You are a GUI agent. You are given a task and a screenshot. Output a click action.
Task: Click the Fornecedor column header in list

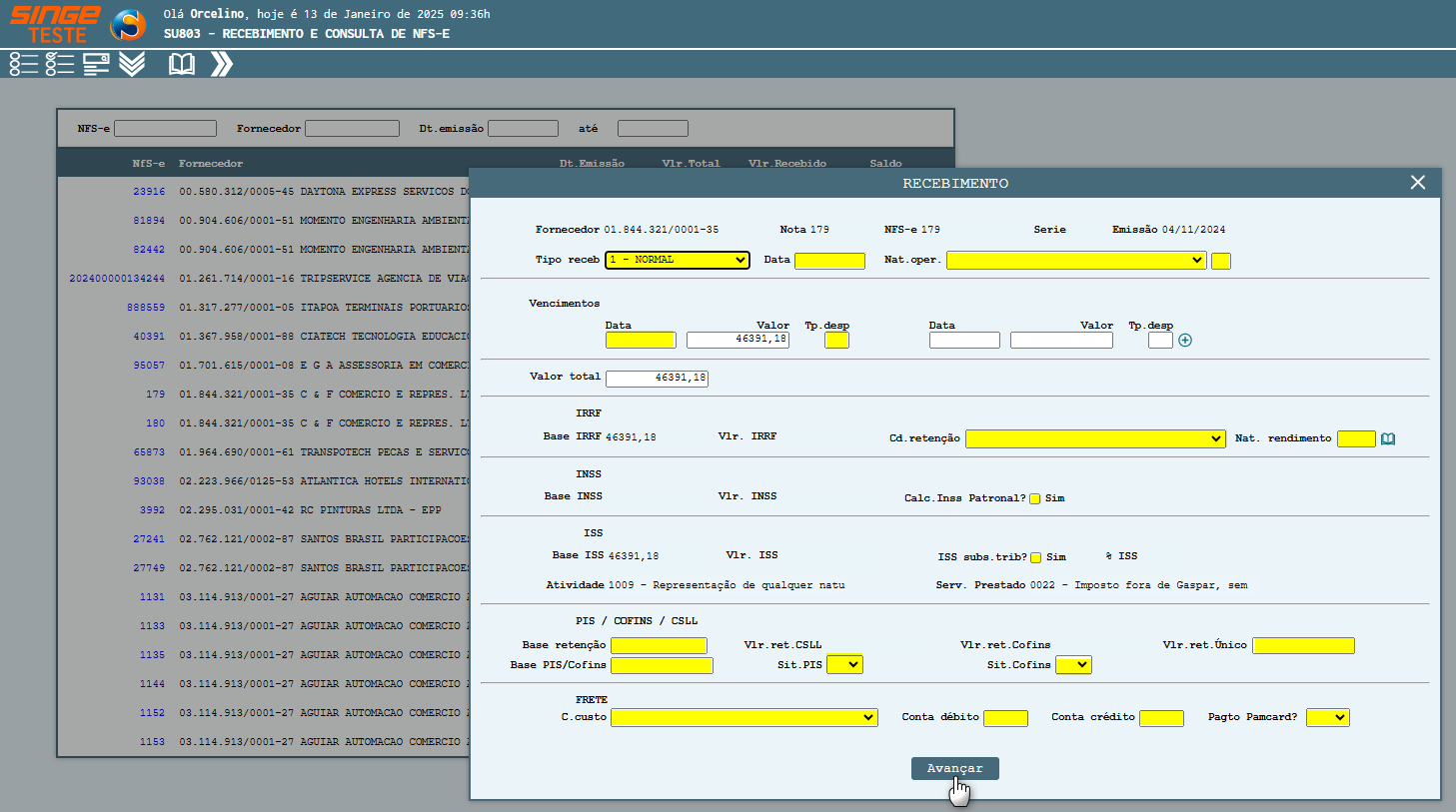coord(211,164)
